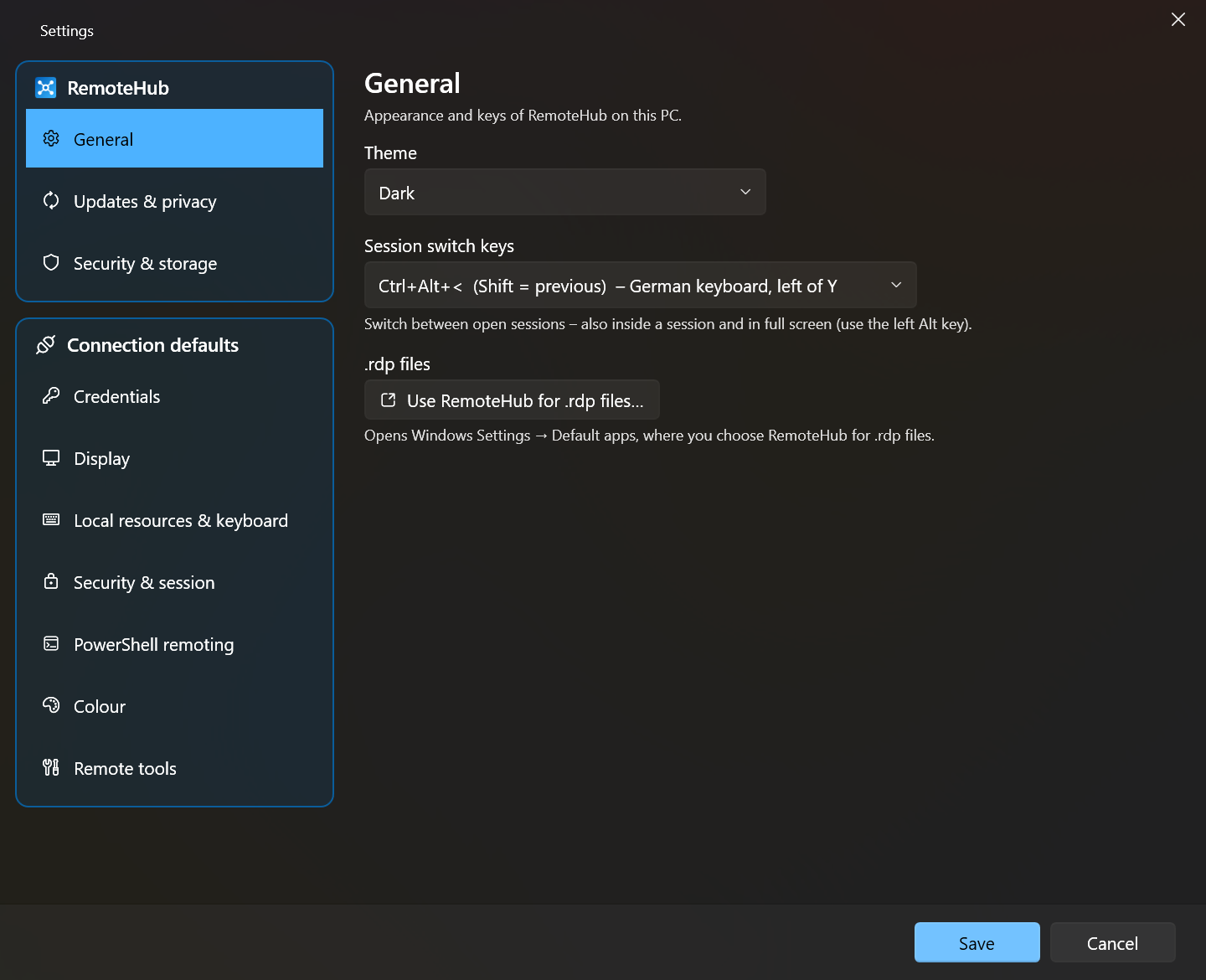Click the Colour palette icon
Image resolution: width=1206 pixels, height=980 pixels.
51,705
